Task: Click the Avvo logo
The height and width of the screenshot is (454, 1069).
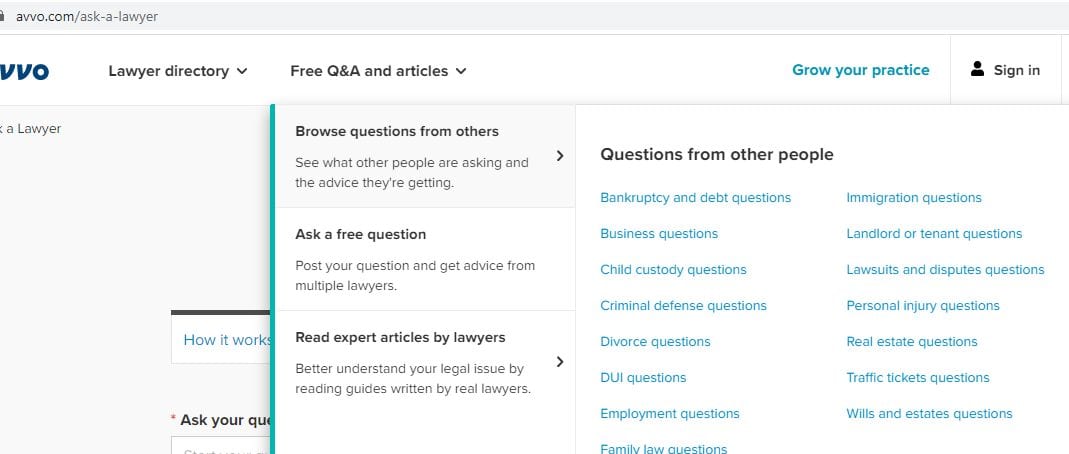Action: pos(24,71)
